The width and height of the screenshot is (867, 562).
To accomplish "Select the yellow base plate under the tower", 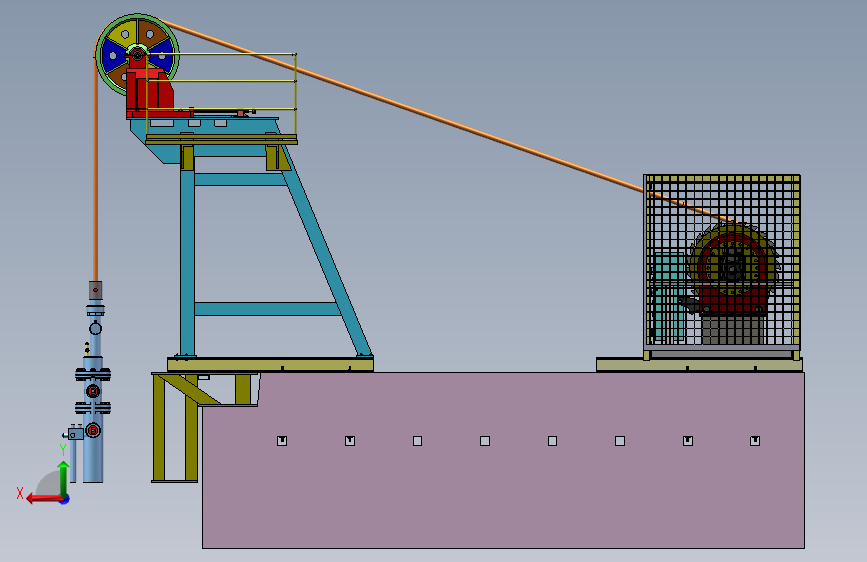I will tap(270, 365).
